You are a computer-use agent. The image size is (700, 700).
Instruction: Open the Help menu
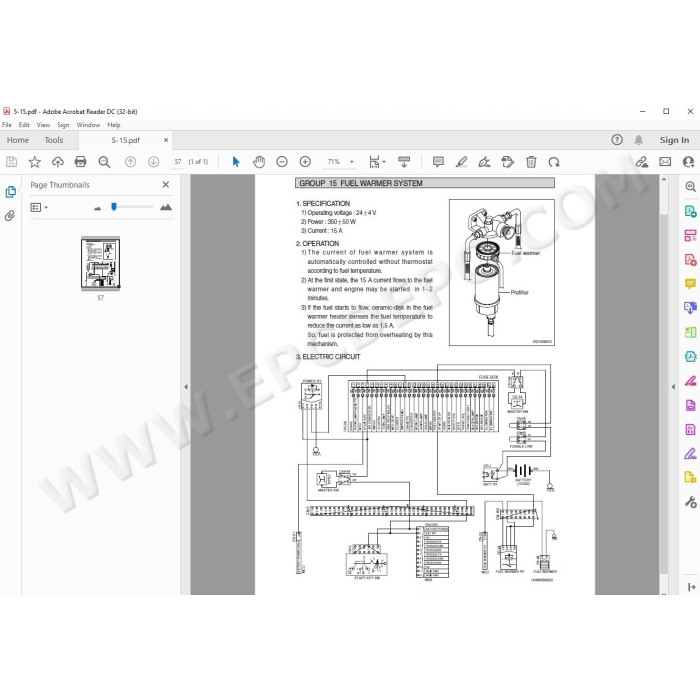pos(114,125)
